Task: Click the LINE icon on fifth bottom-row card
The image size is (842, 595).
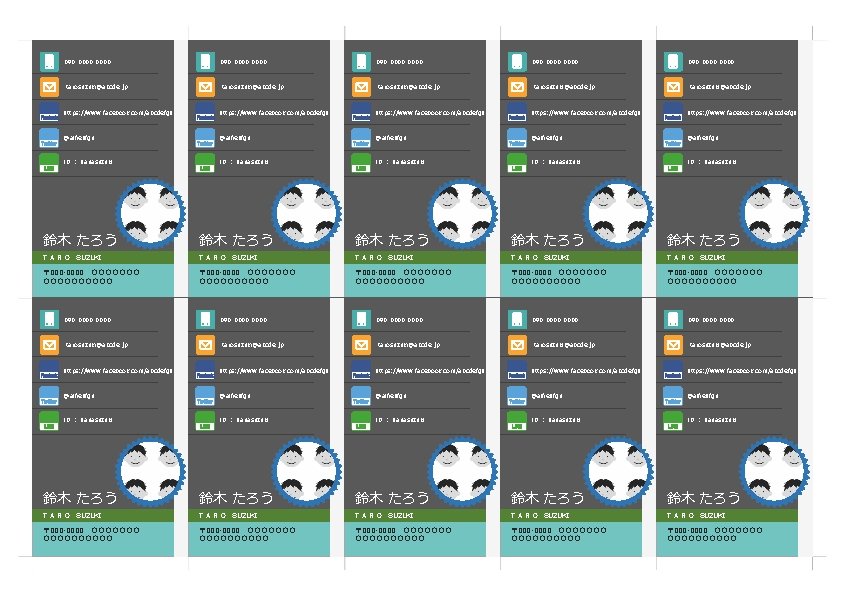Action: click(x=673, y=421)
